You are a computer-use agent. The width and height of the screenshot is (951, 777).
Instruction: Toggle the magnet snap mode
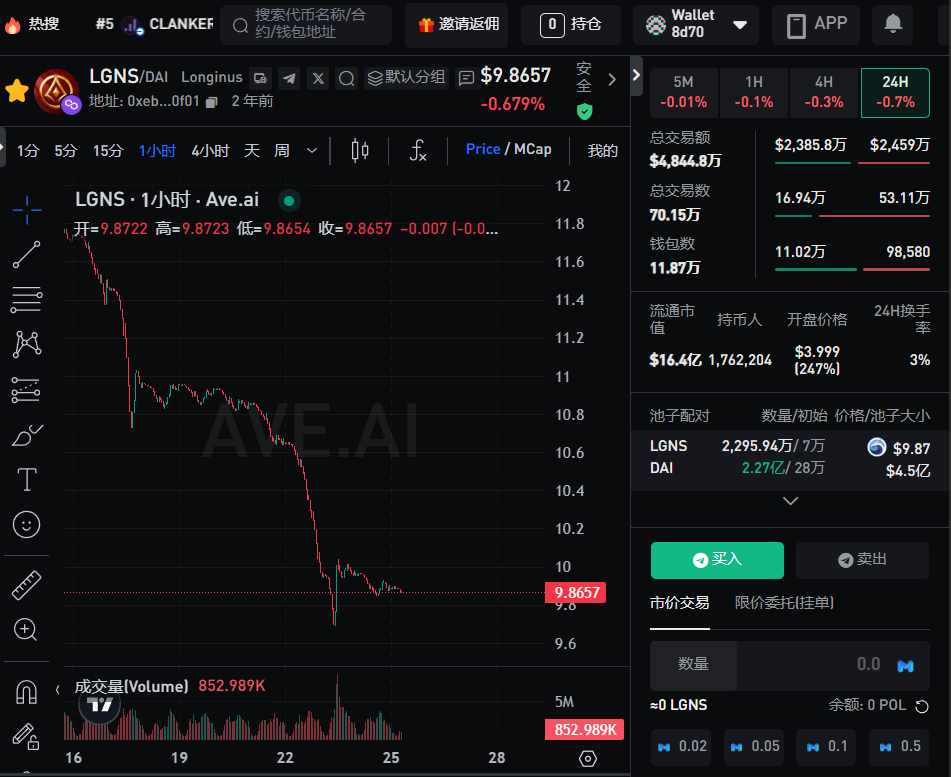point(26,691)
